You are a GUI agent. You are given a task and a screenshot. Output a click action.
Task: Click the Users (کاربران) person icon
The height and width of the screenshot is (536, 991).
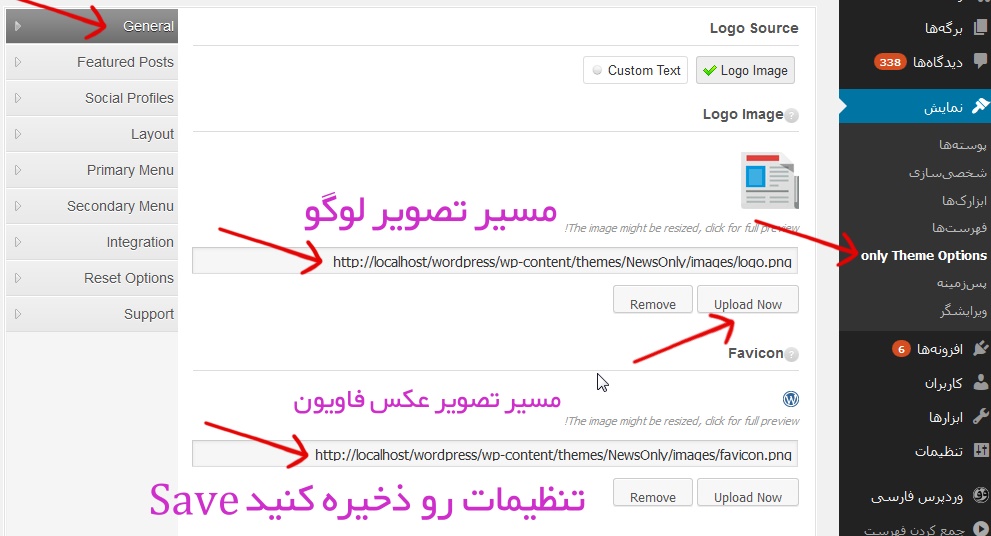point(980,383)
